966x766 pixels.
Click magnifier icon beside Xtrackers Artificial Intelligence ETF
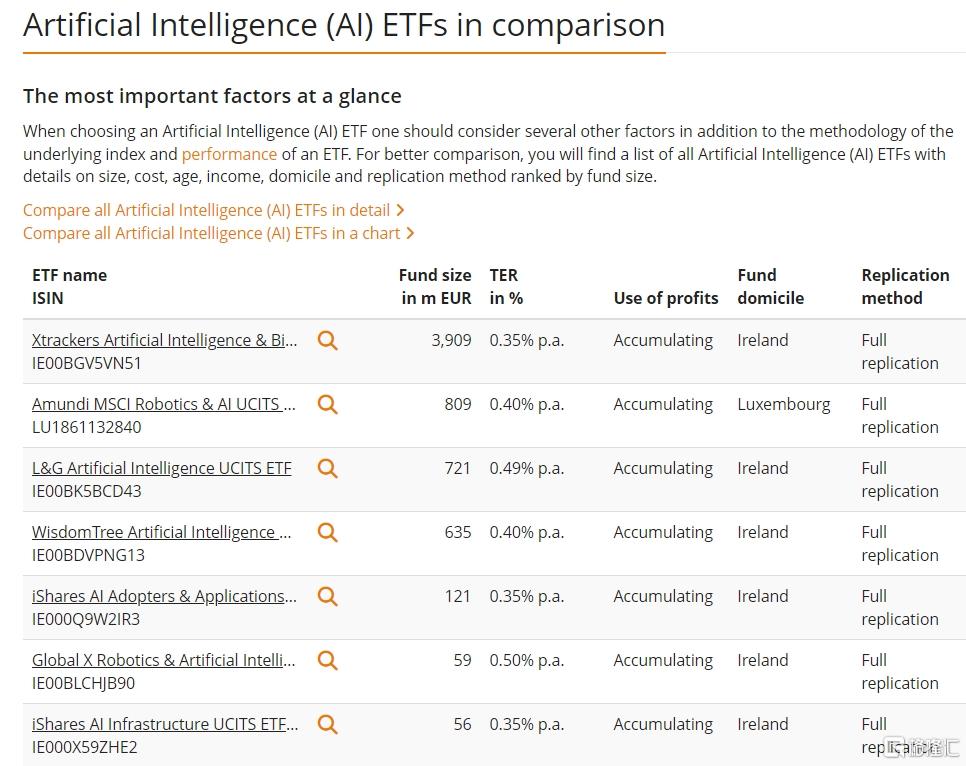(327, 340)
